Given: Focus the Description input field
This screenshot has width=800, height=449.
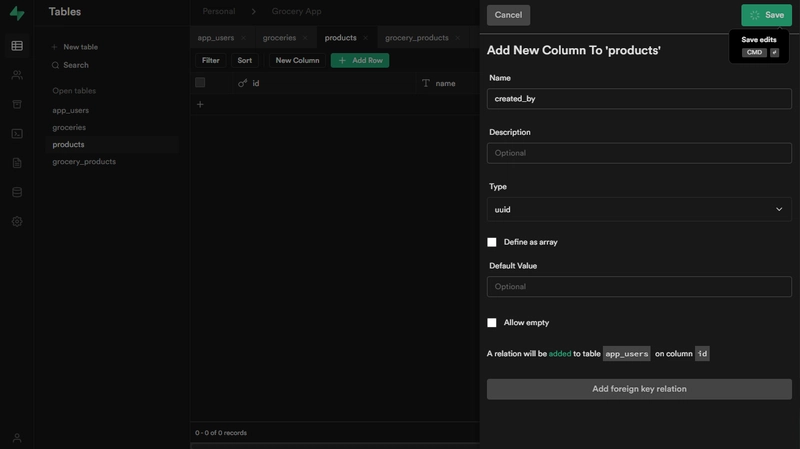Looking at the screenshot, I should 639,153.
